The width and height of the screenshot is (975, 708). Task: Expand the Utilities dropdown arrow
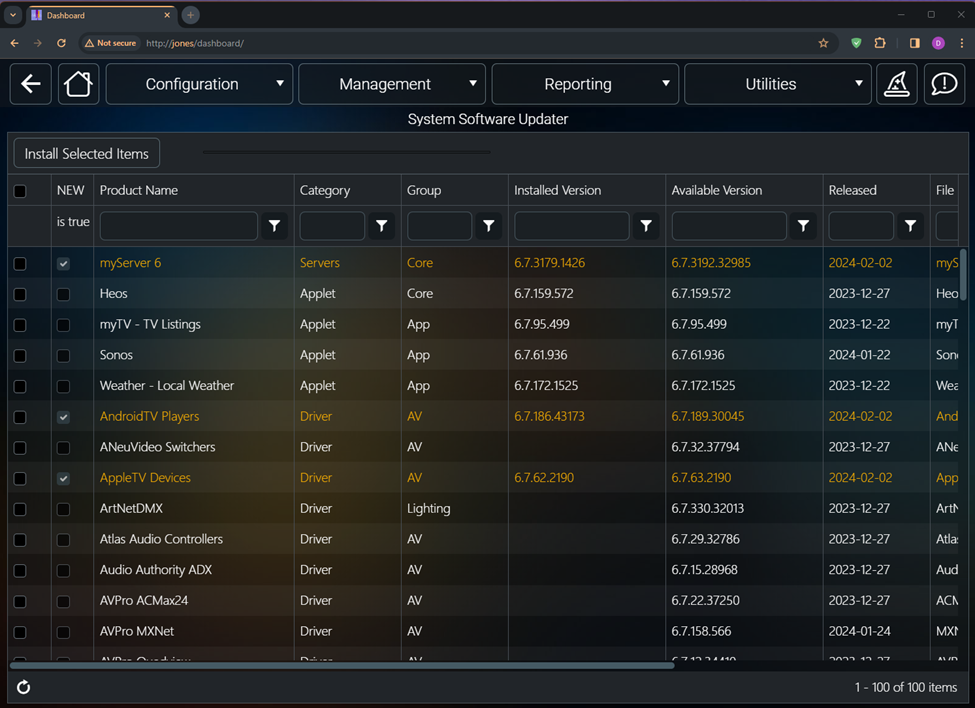point(858,83)
